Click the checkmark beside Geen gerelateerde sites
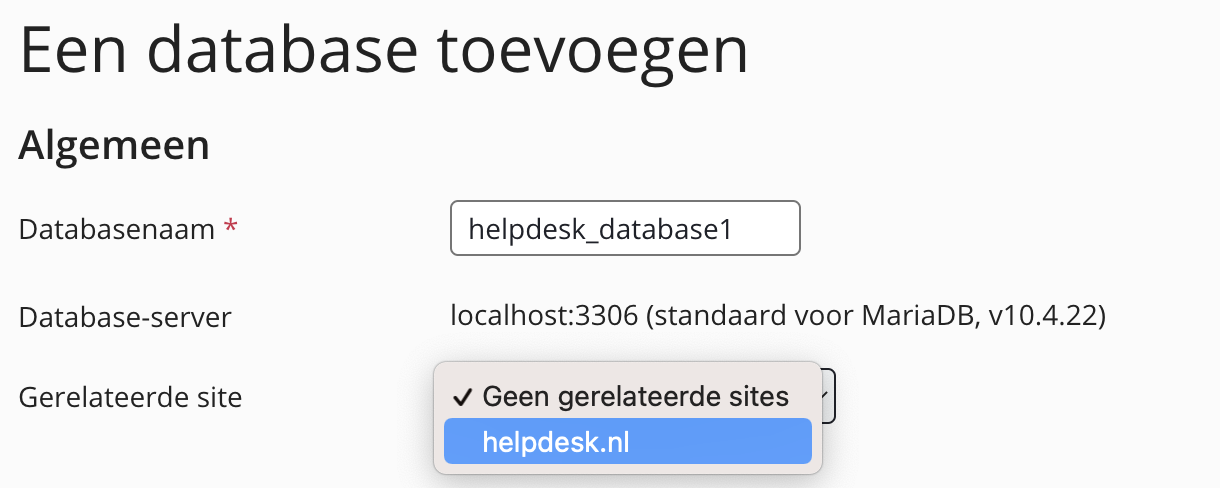Screen dimensions: 1220x488 pyautogui.click(x=462, y=396)
